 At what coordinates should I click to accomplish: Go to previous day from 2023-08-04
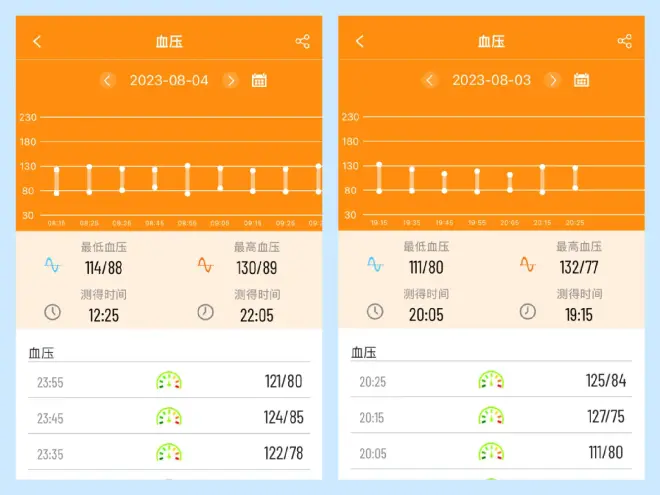point(108,80)
